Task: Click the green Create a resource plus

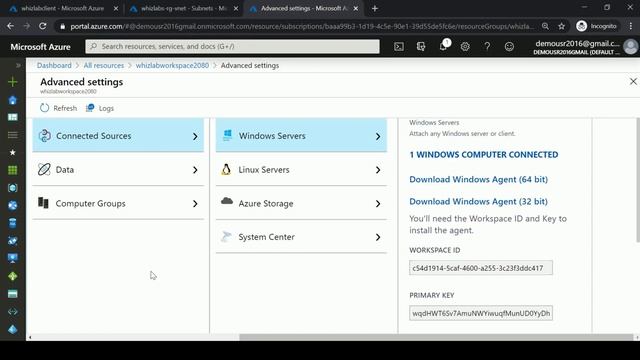Action: tap(13, 82)
